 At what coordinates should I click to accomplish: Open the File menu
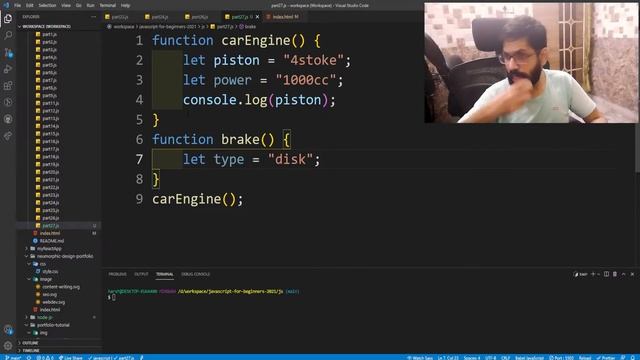(x=18, y=5)
